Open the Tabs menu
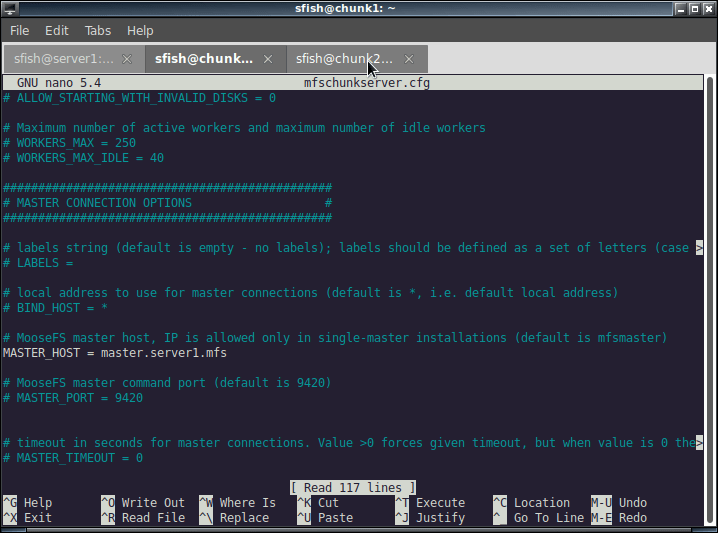This screenshot has height=533, width=718. (x=98, y=31)
